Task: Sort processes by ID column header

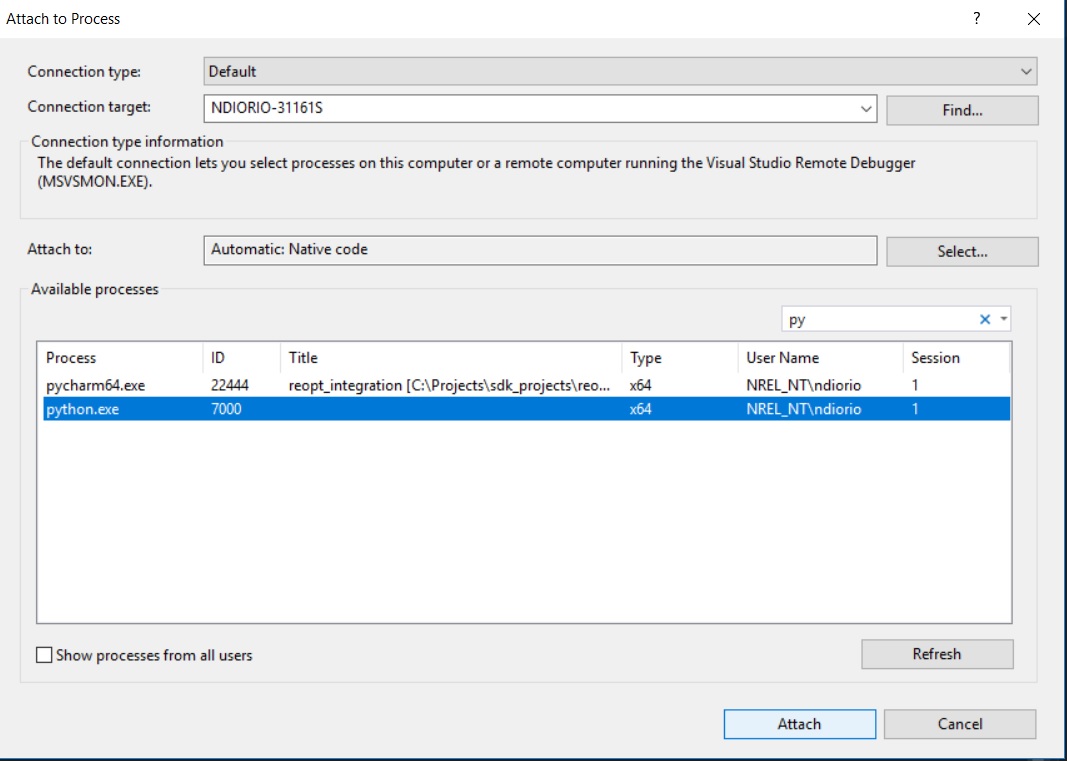Action: (x=218, y=358)
